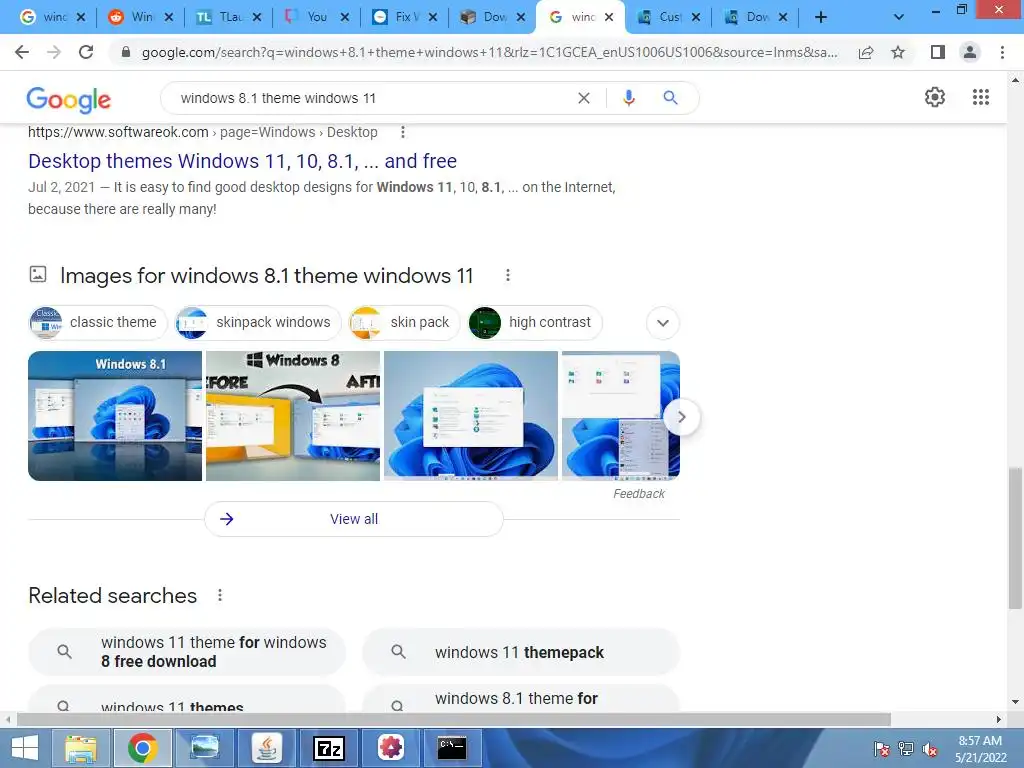Share this page via address bar icon
Image resolution: width=1024 pixels, height=768 pixels.
(866, 52)
